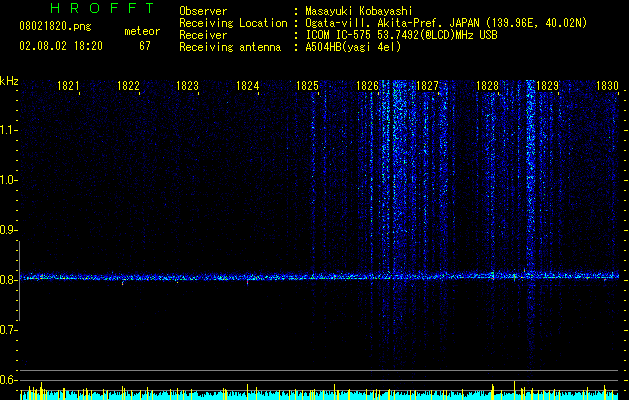The height and width of the screenshot is (400, 629).
Task: Click the Observer label
Action: (x=203, y=11)
